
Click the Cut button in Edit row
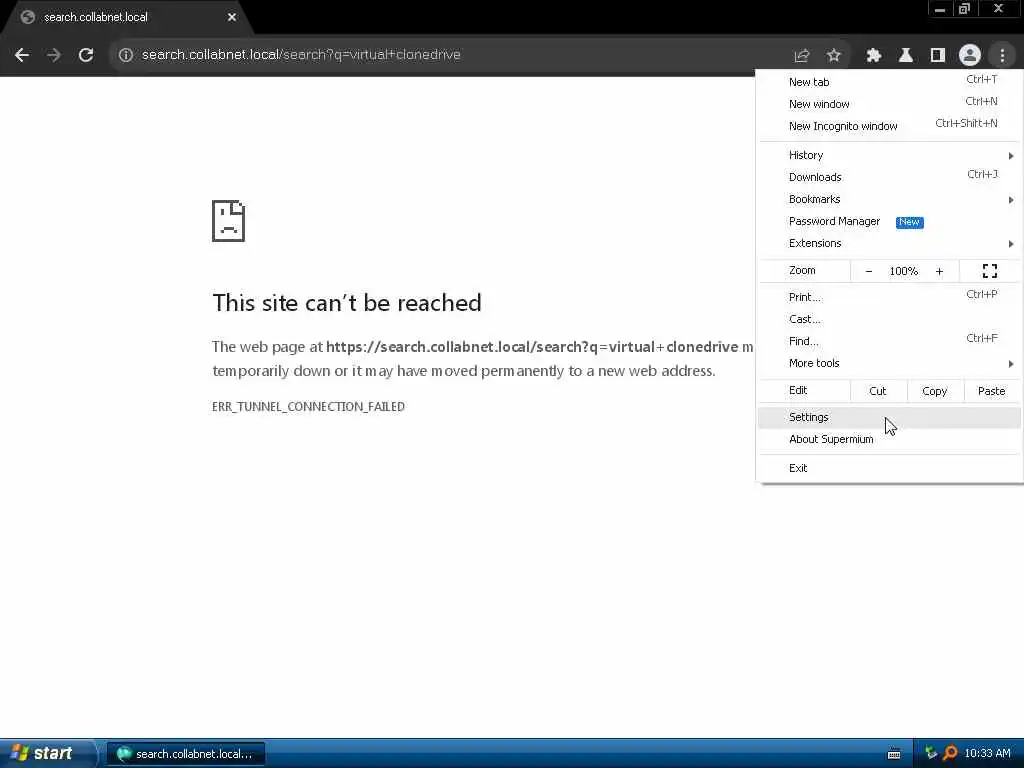(878, 391)
